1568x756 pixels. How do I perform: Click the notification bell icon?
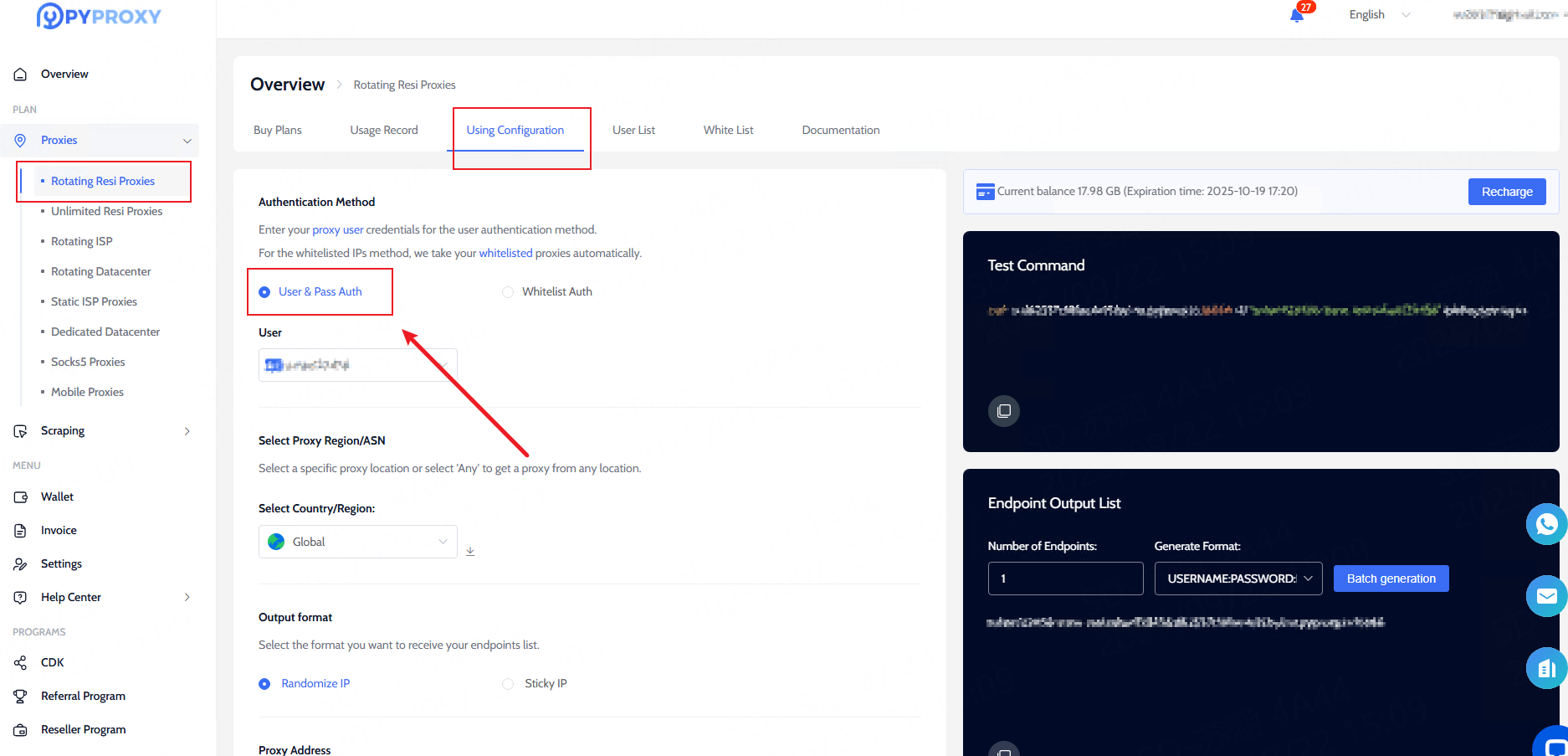click(x=1297, y=15)
